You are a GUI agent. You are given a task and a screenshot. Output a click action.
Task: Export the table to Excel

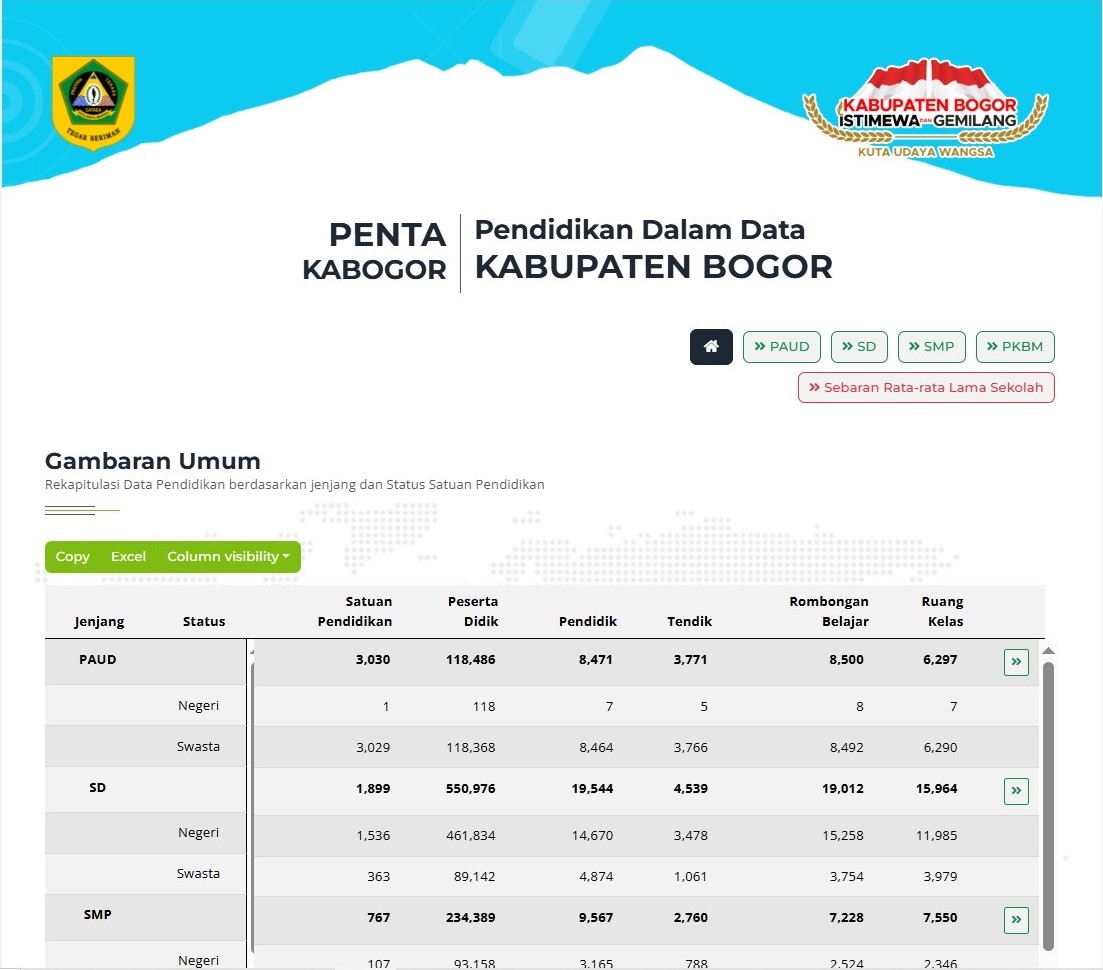click(128, 557)
